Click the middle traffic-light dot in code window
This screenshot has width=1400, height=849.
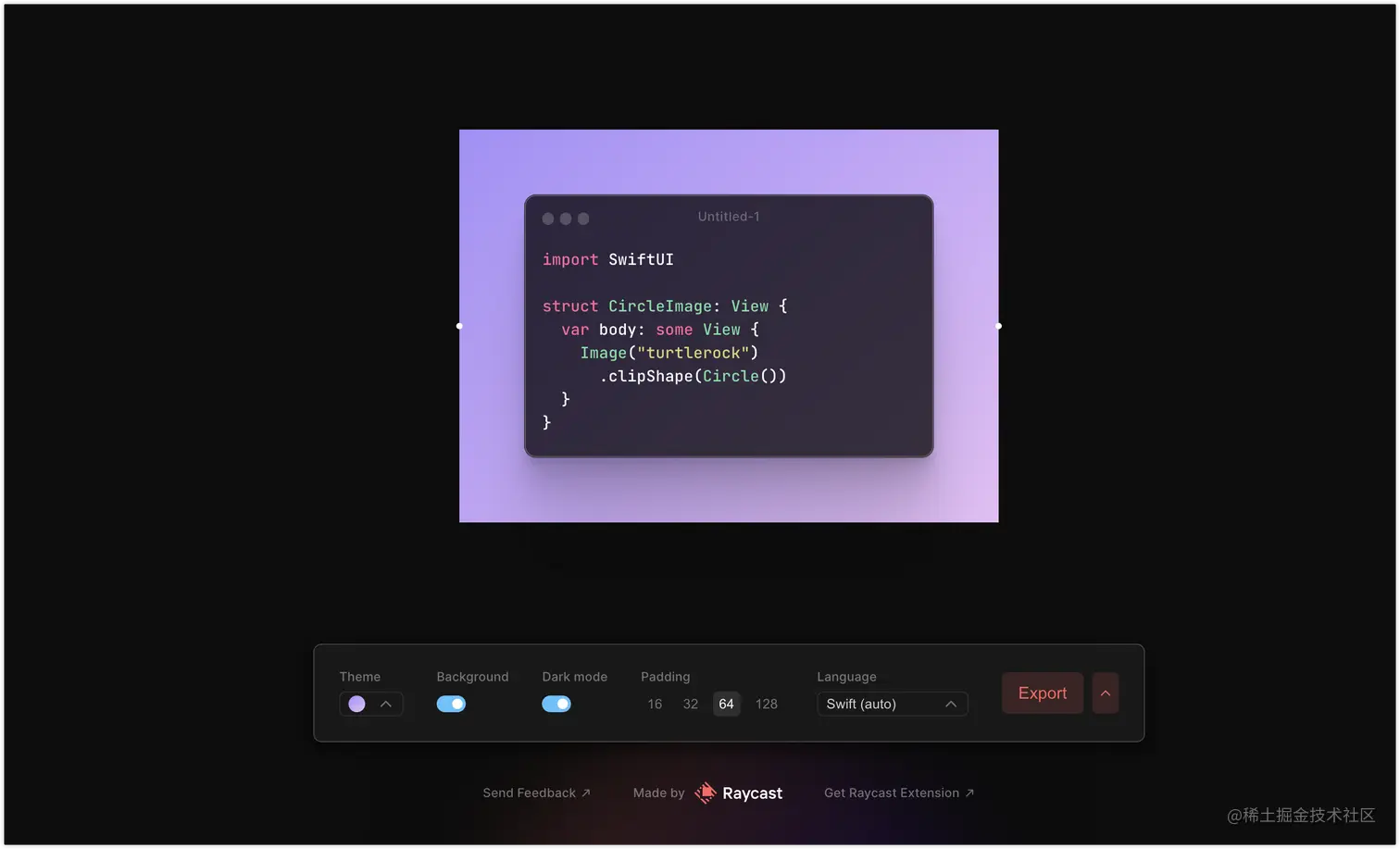[x=566, y=218]
